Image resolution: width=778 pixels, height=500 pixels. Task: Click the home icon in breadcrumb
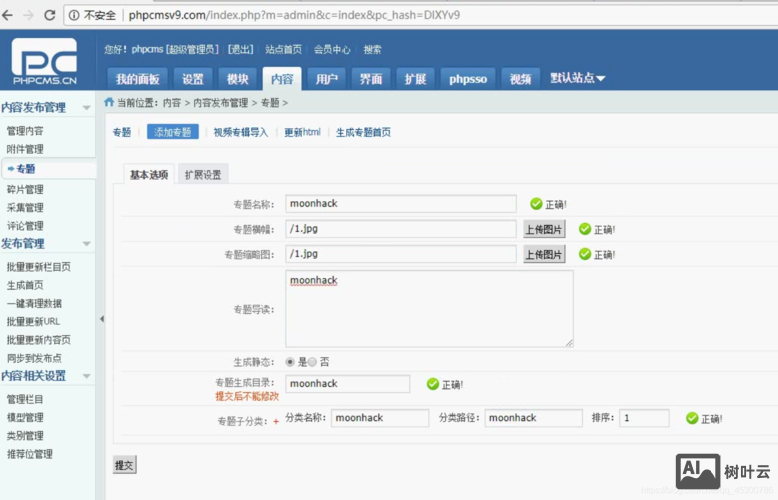click(109, 102)
